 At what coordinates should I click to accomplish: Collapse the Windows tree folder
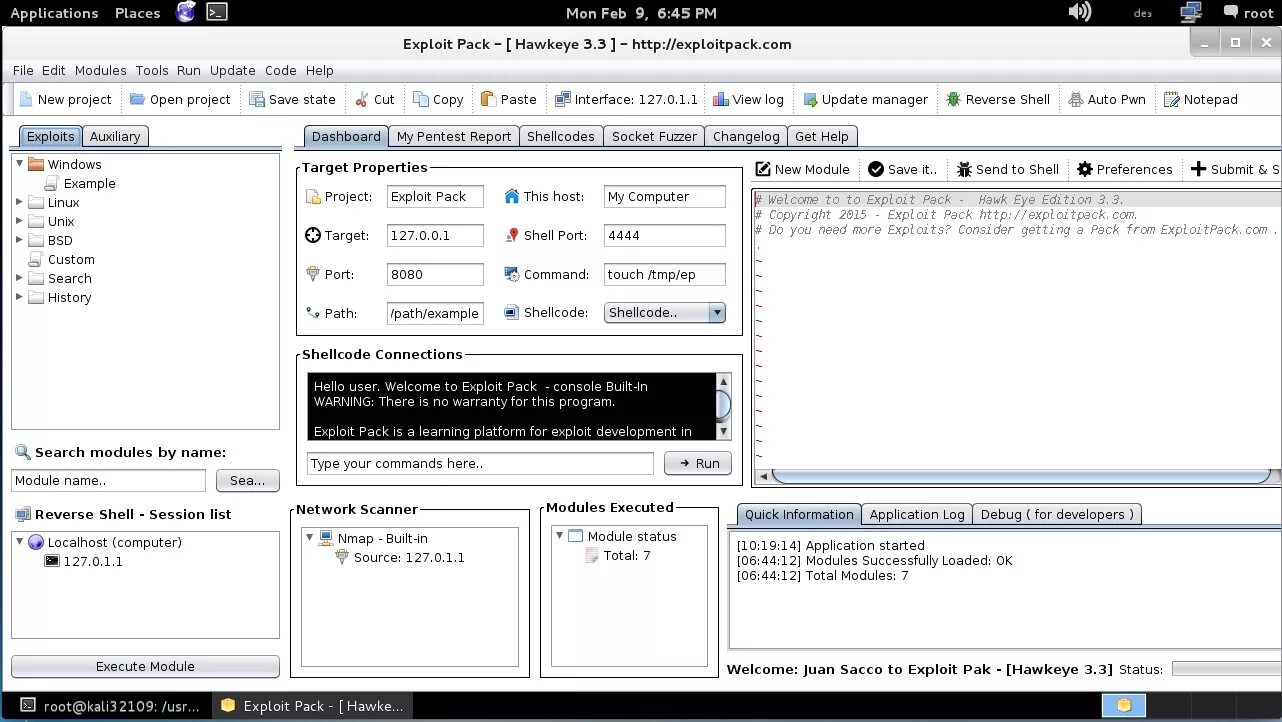pyautogui.click(x=19, y=163)
